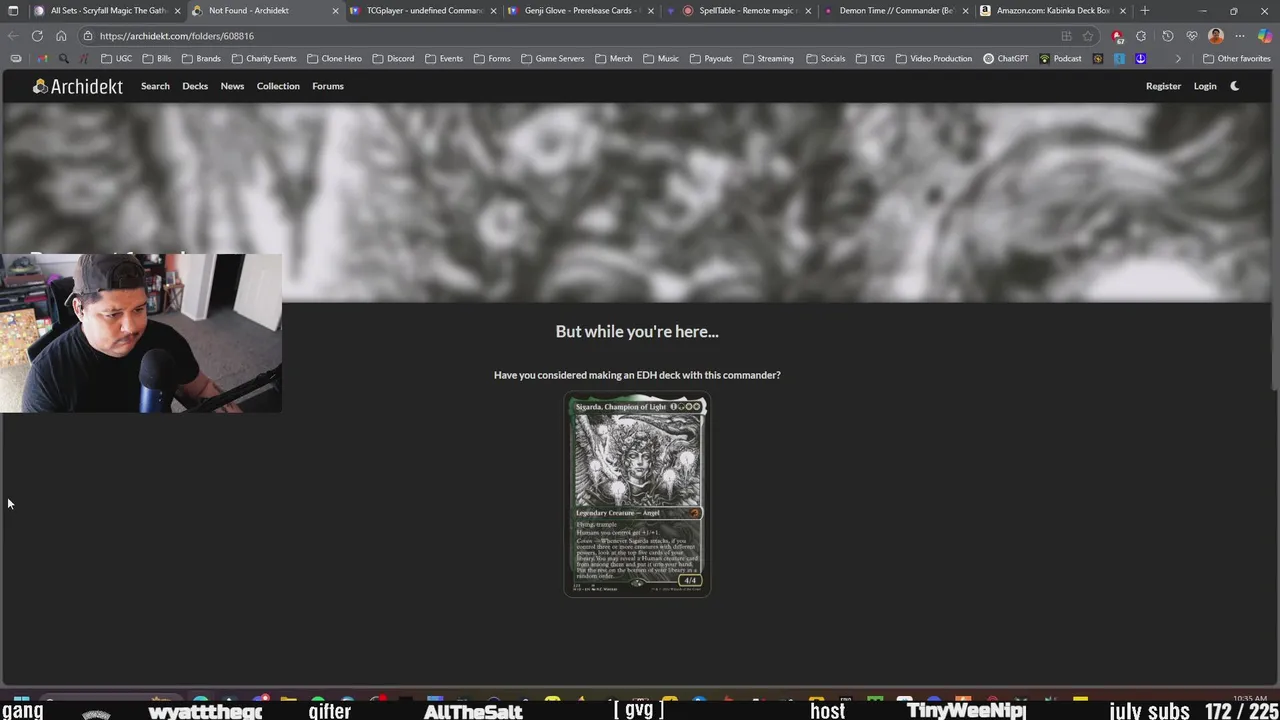
Task: Open the split screen icon in address bar
Action: pos(1066,36)
